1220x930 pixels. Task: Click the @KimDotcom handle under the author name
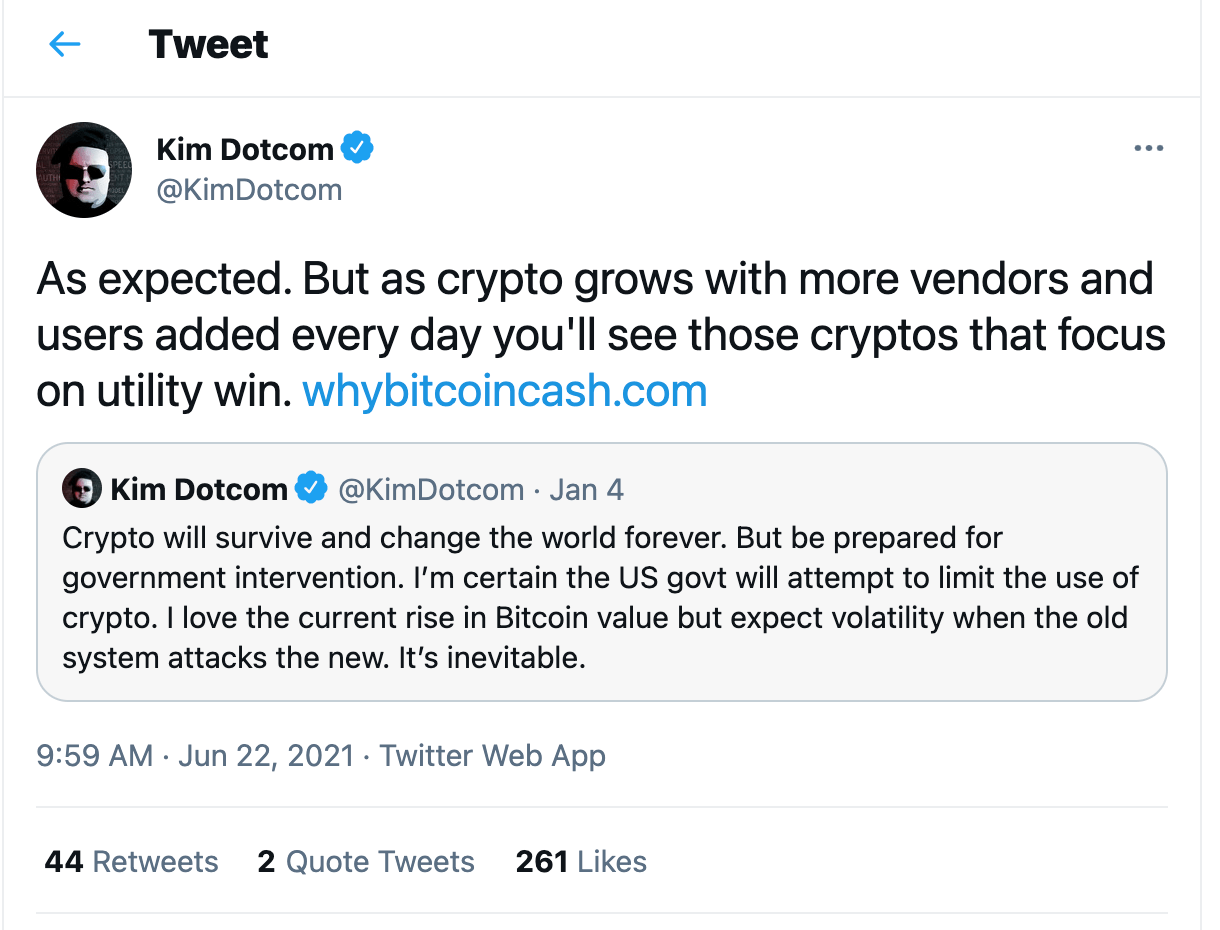tap(249, 189)
